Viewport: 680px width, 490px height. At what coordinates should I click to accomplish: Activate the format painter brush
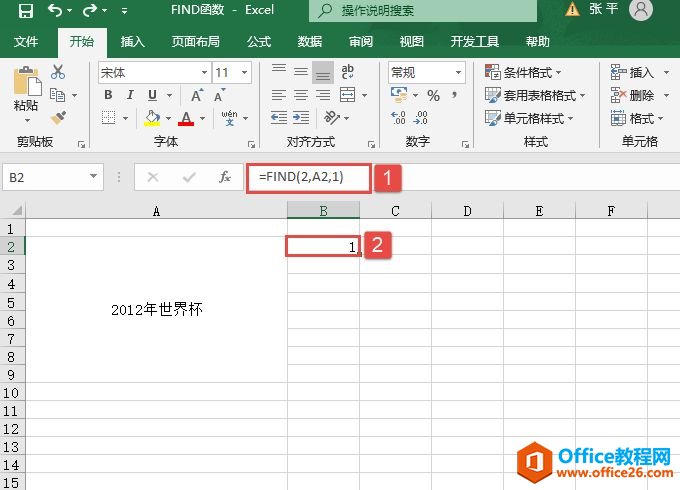tap(58, 118)
